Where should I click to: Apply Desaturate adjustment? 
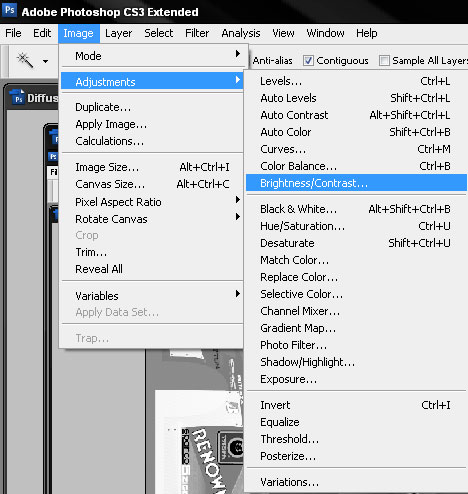(356, 243)
